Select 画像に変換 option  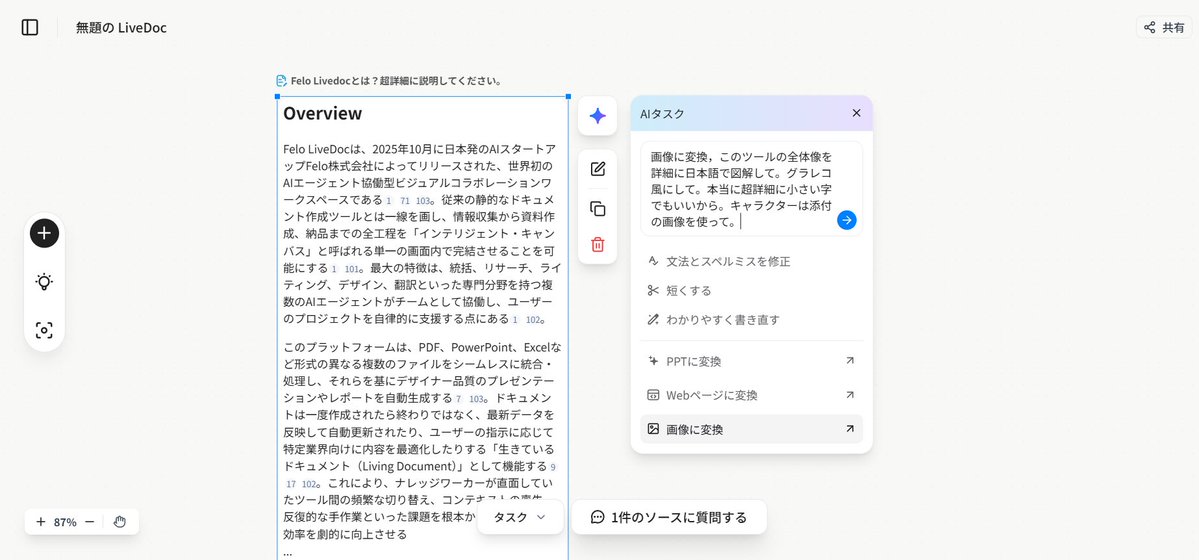tap(752, 429)
